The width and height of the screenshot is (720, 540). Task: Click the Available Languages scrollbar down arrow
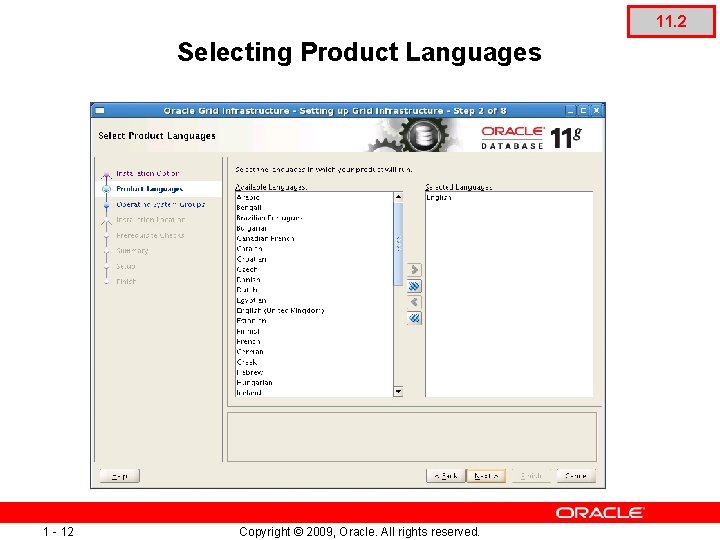click(x=398, y=392)
